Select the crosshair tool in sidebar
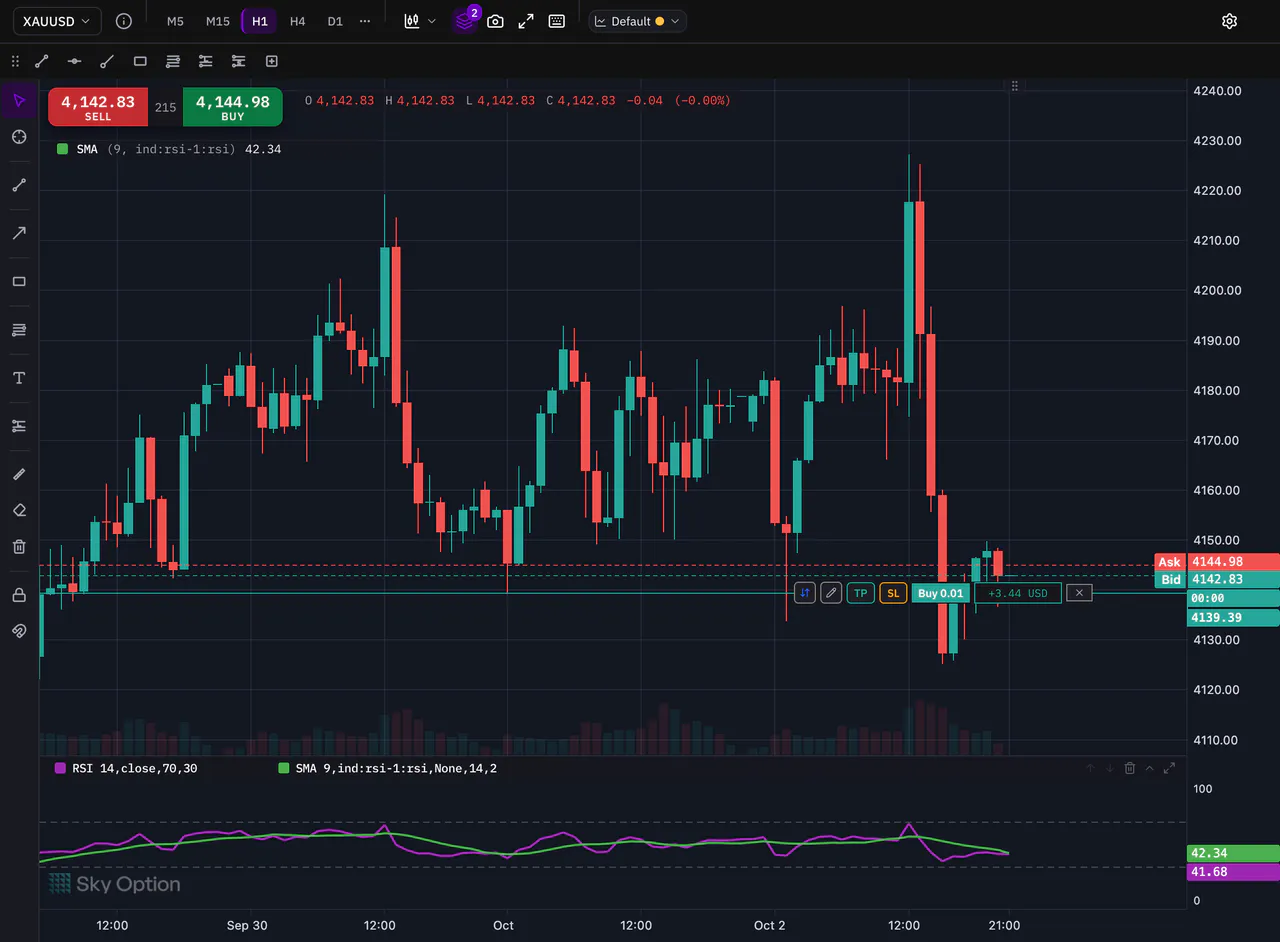This screenshot has height=942, width=1280. pyautogui.click(x=19, y=137)
